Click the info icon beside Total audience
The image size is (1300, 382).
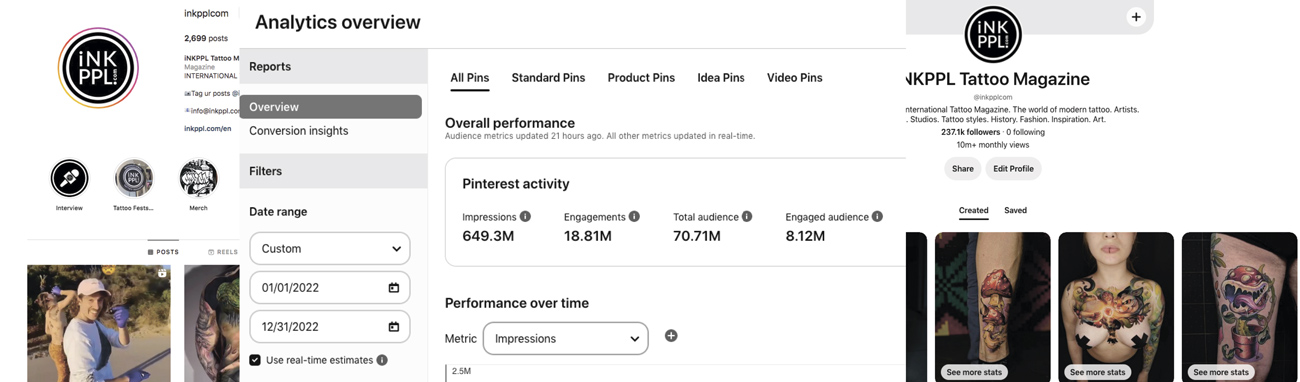[747, 217]
